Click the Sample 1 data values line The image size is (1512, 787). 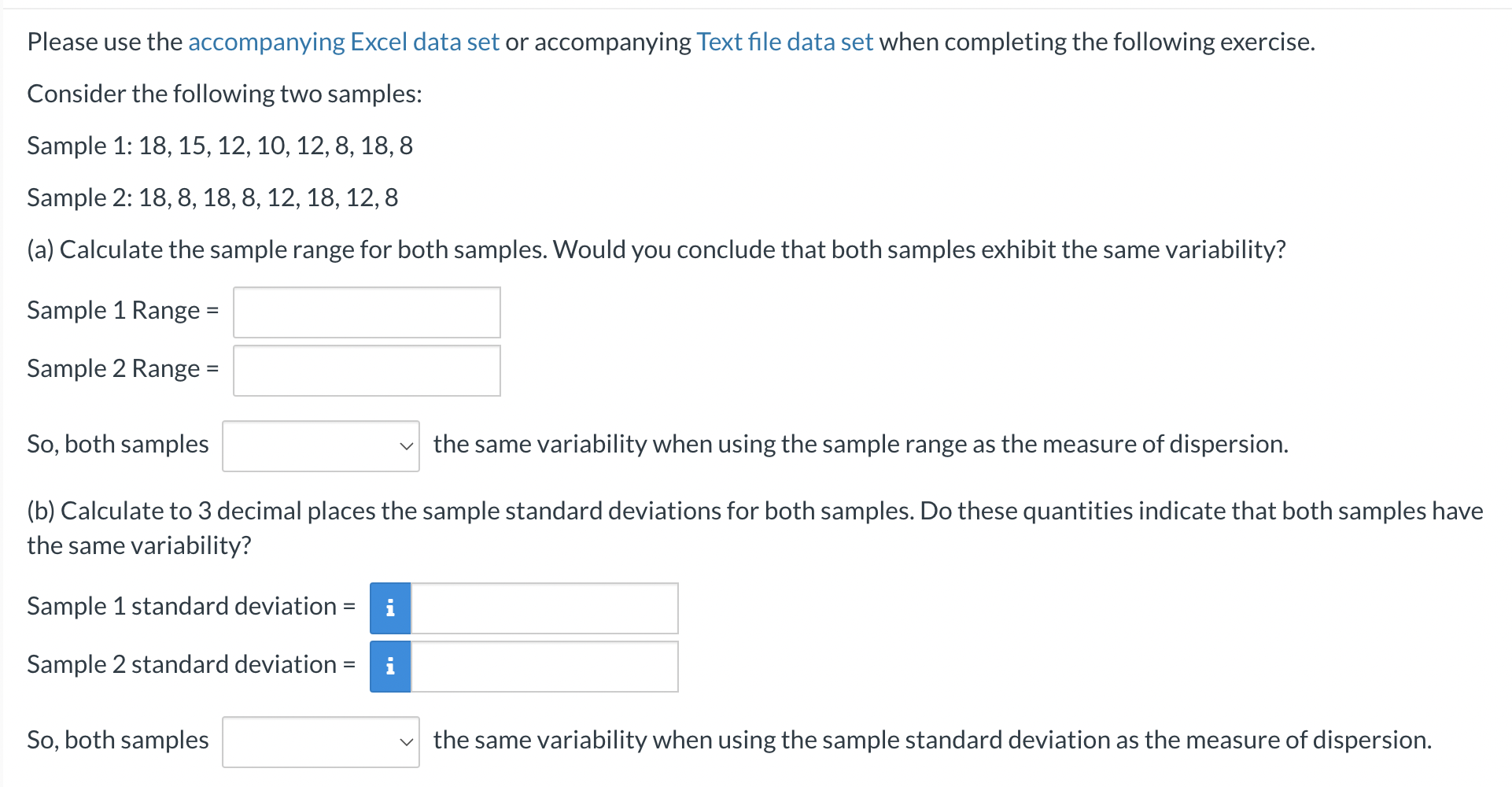coord(220,146)
